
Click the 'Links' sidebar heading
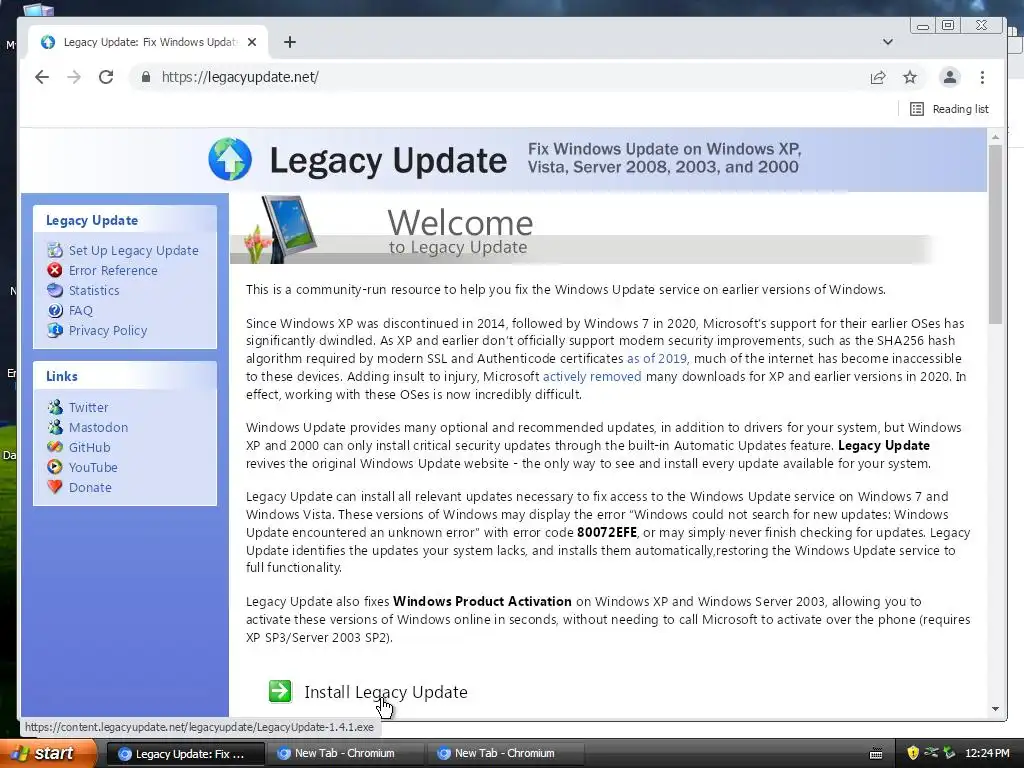click(x=61, y=376)
